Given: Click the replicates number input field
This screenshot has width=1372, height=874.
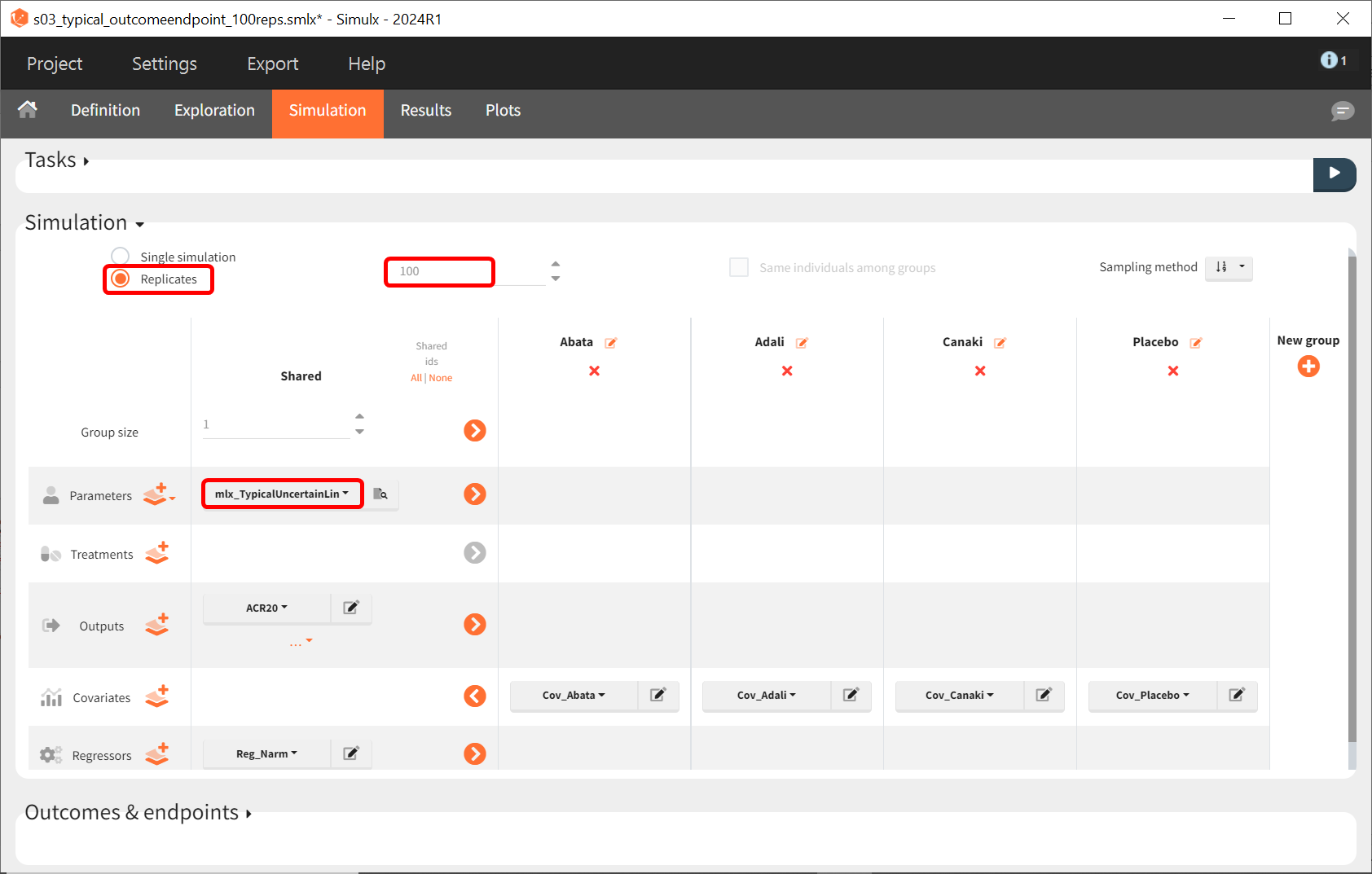Looking at the screenshot, I should pos(440,271).
